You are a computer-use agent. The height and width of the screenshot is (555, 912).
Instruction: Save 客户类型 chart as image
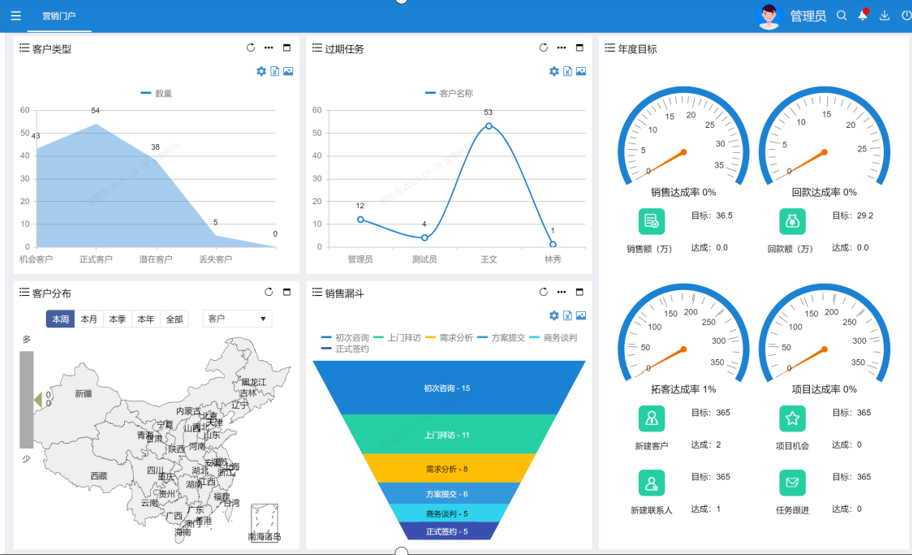point(288,72)
